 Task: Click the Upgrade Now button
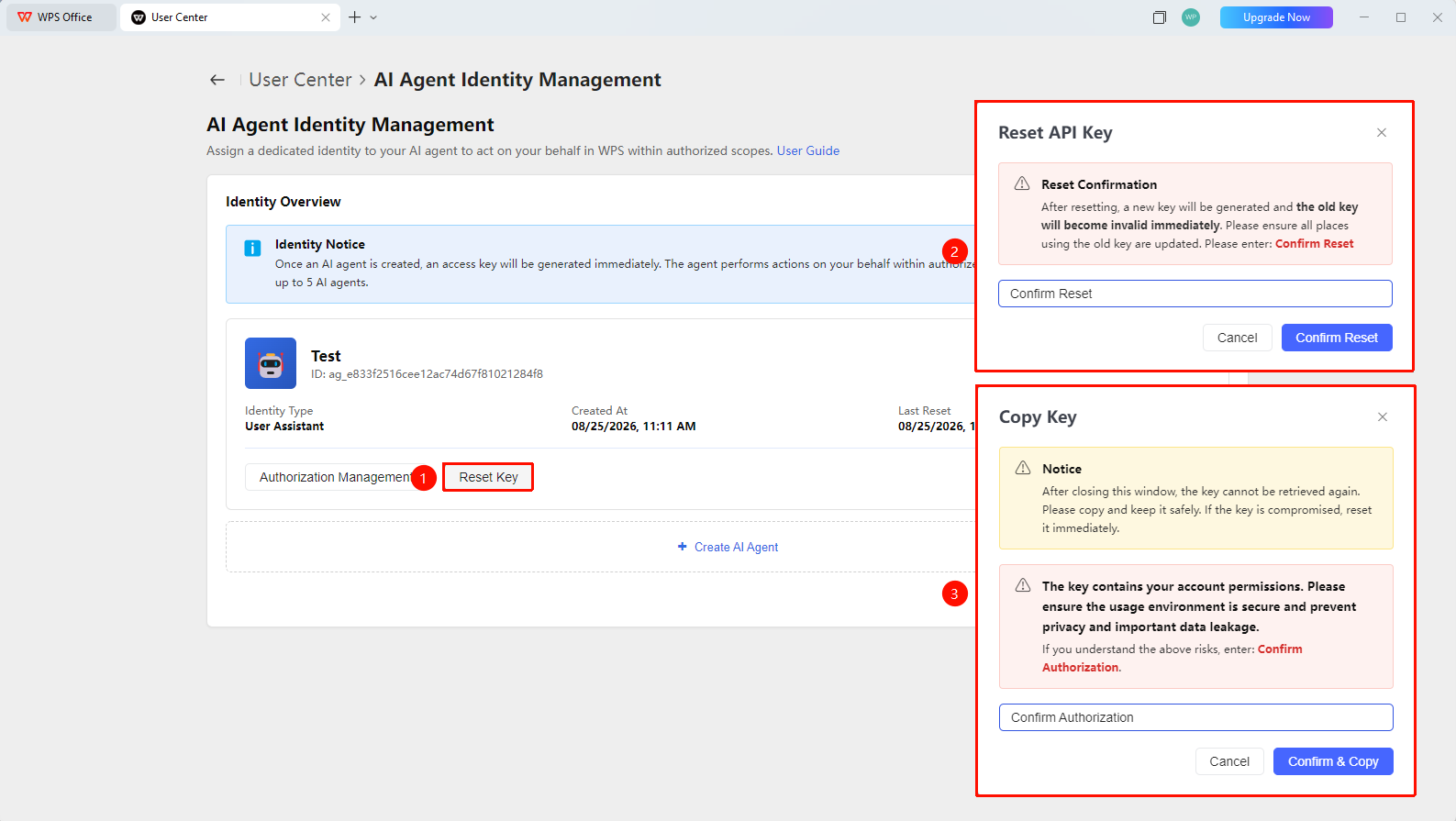[1276, 17]
